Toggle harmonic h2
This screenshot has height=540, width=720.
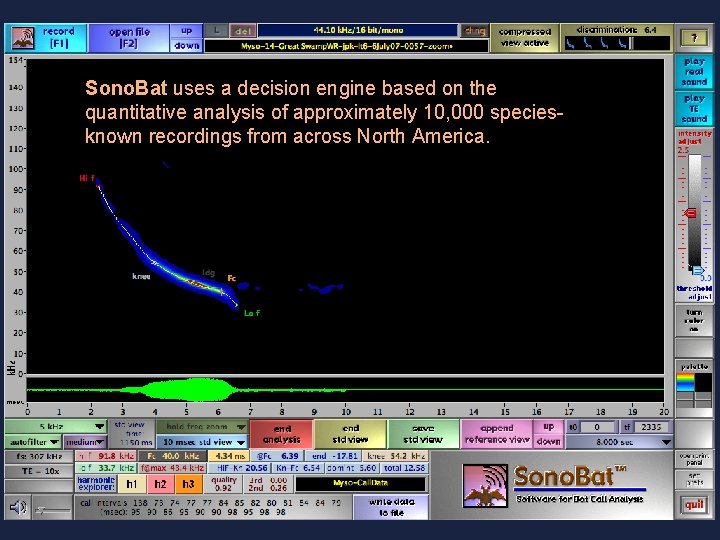(x=160, y=484)
